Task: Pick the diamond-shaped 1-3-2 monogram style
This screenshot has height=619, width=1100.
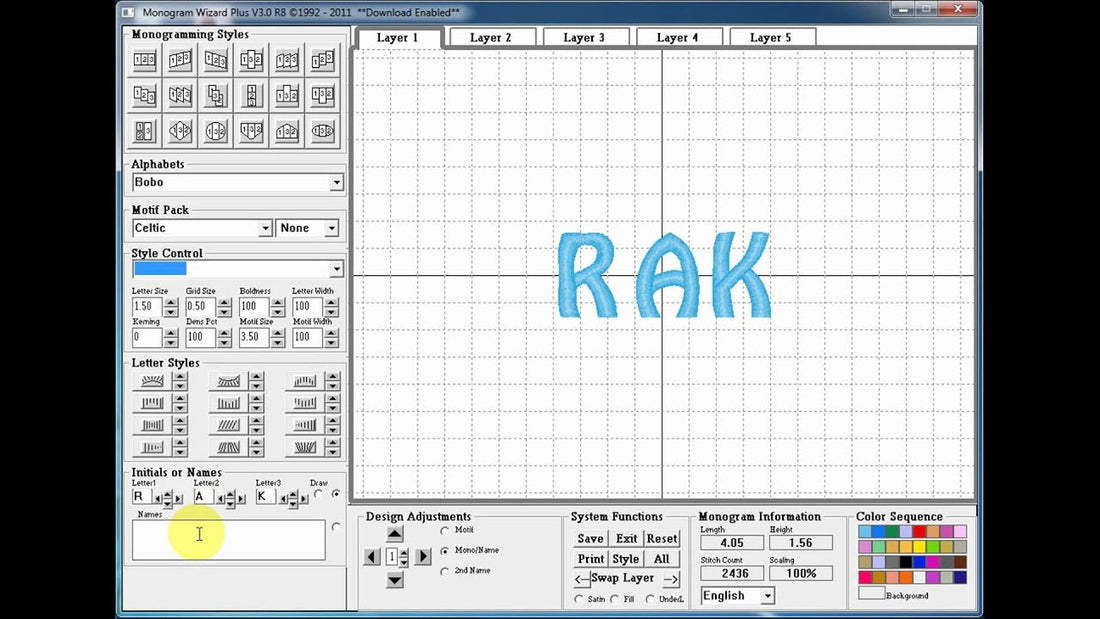Action: [180, 131]
